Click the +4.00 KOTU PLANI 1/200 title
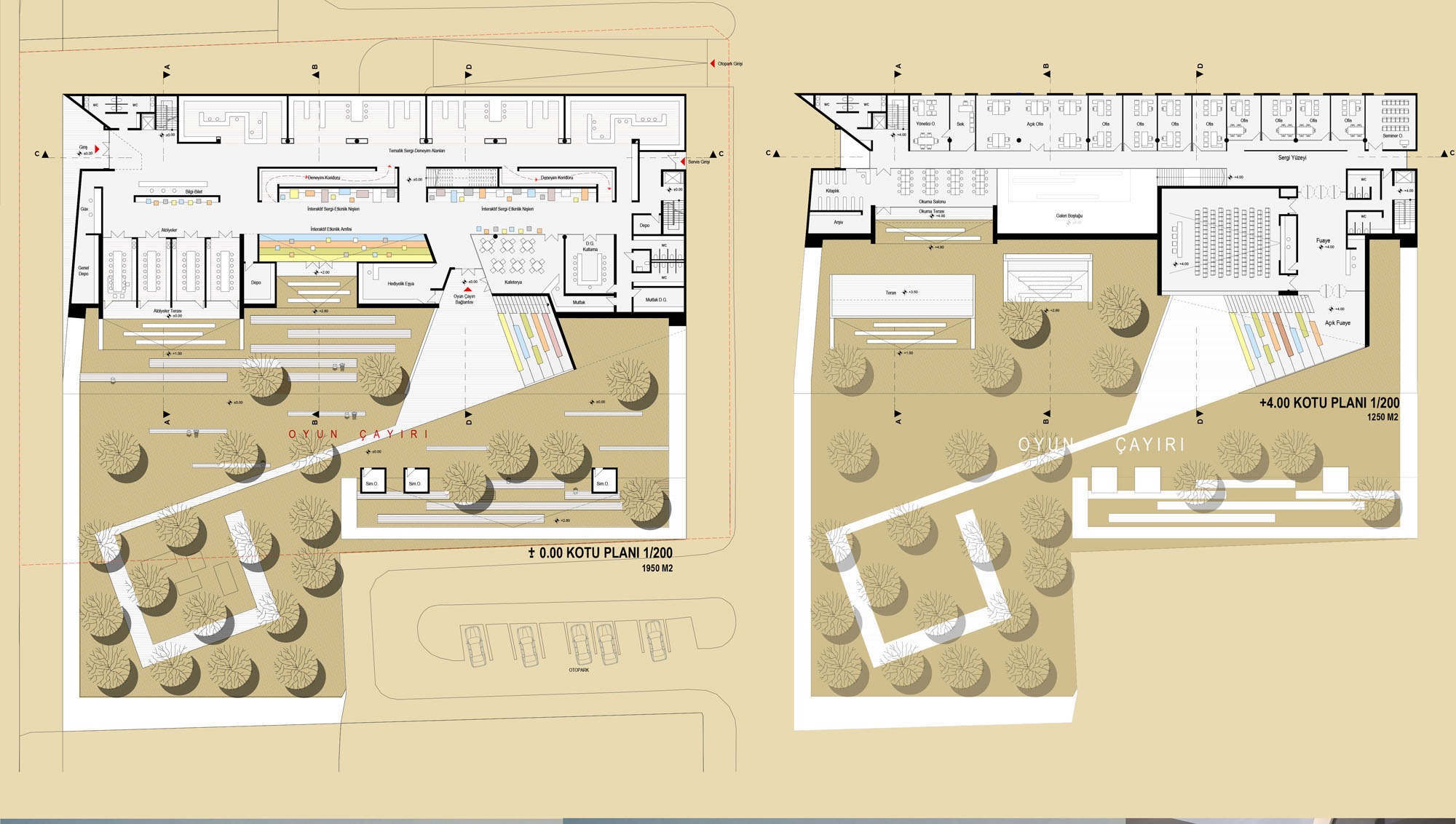Image resolution: width=1456 pixels, height=824 pixels. coord(1329,403)
